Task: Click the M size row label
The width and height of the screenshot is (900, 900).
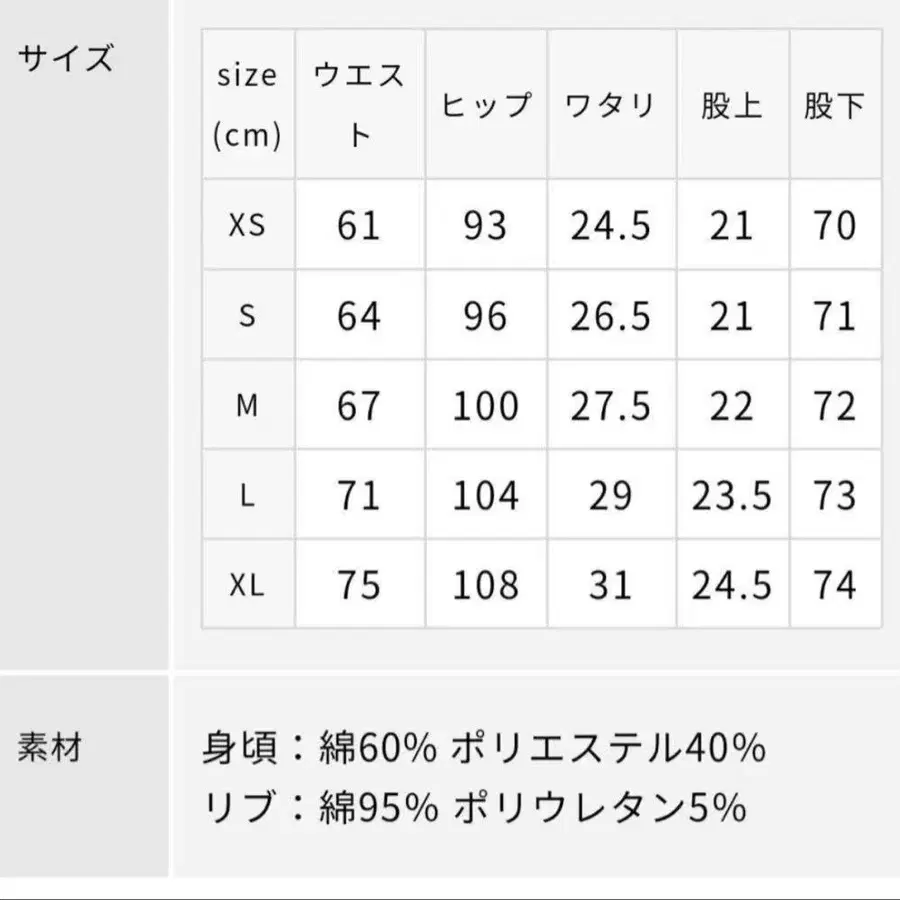Action: [247, 406]
